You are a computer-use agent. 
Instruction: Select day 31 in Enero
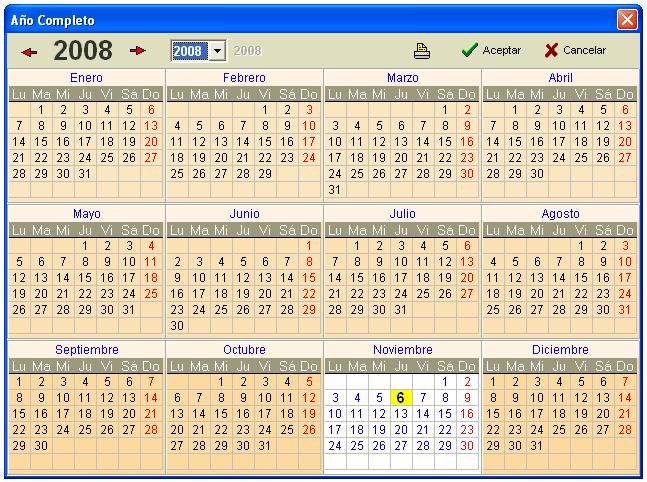[x=85, y=174]
